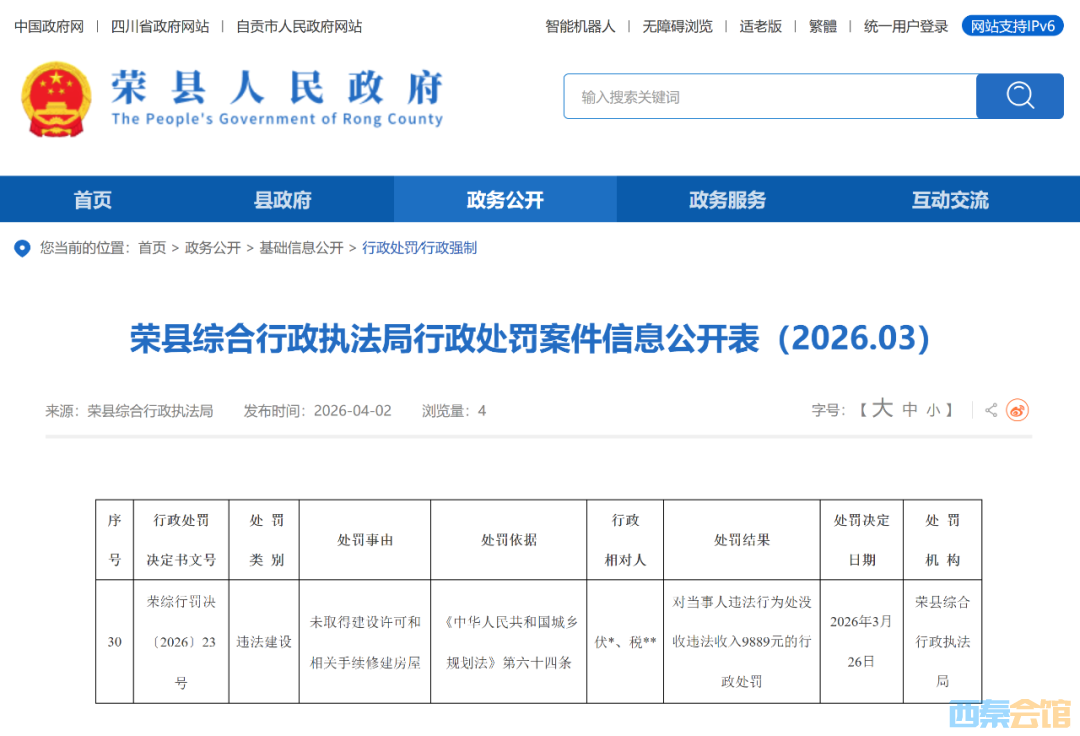Click the share icon beside font size

991,410
